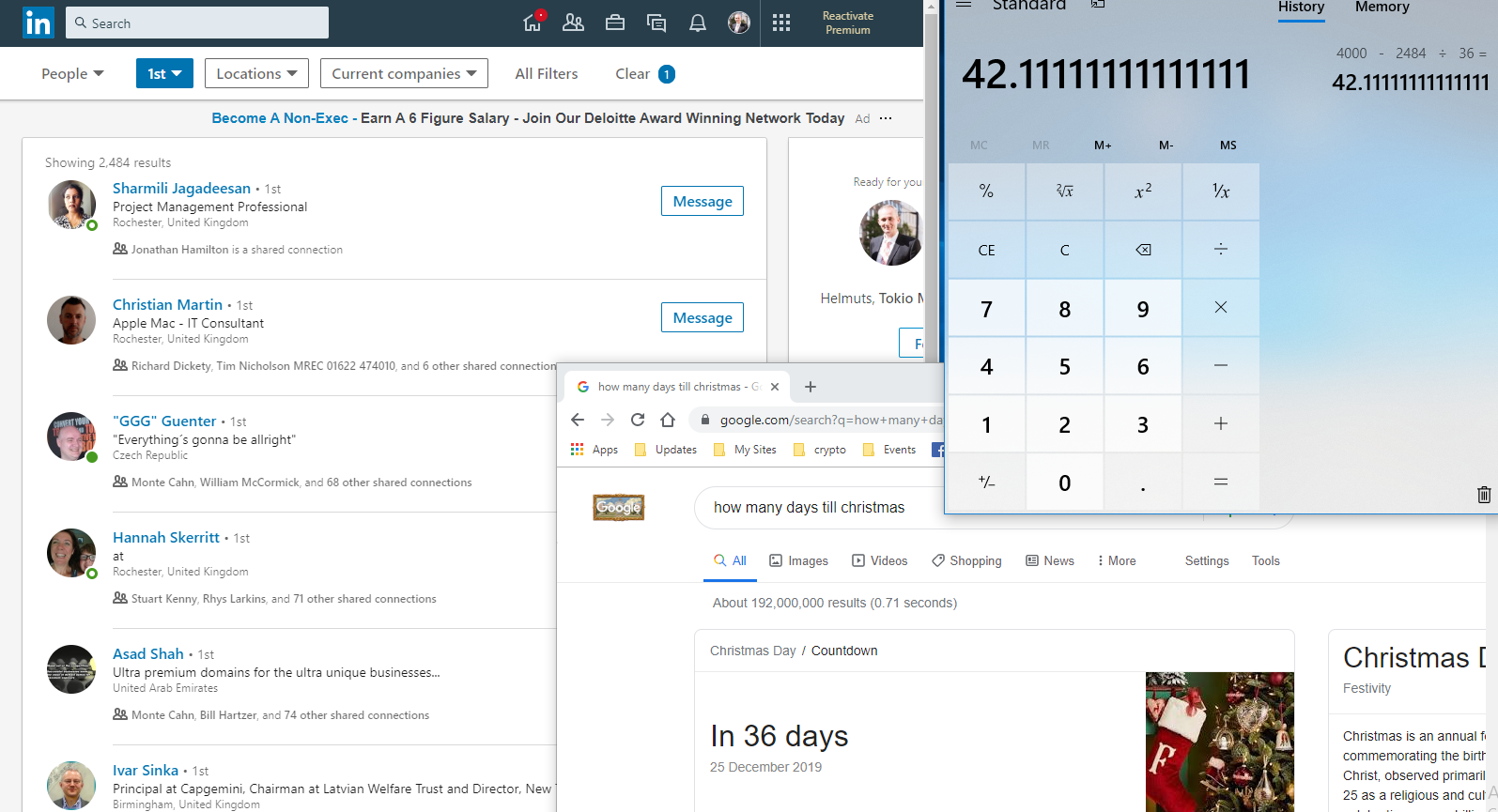Switch to Google Videos tab
This screenshot has height=812, width=1498.
click(880, 561)
